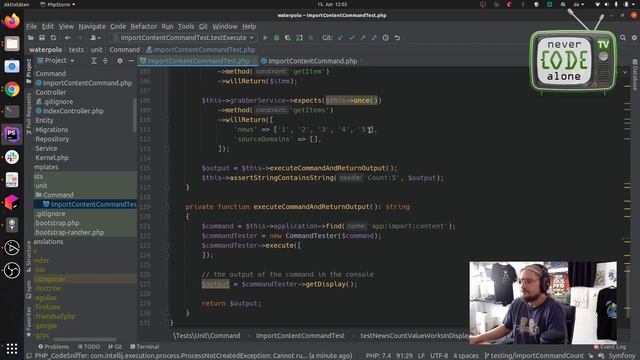Select the Repository folder in project tree
The width and height of the screenshot is (640, 360).
click(x=52, y=139)
